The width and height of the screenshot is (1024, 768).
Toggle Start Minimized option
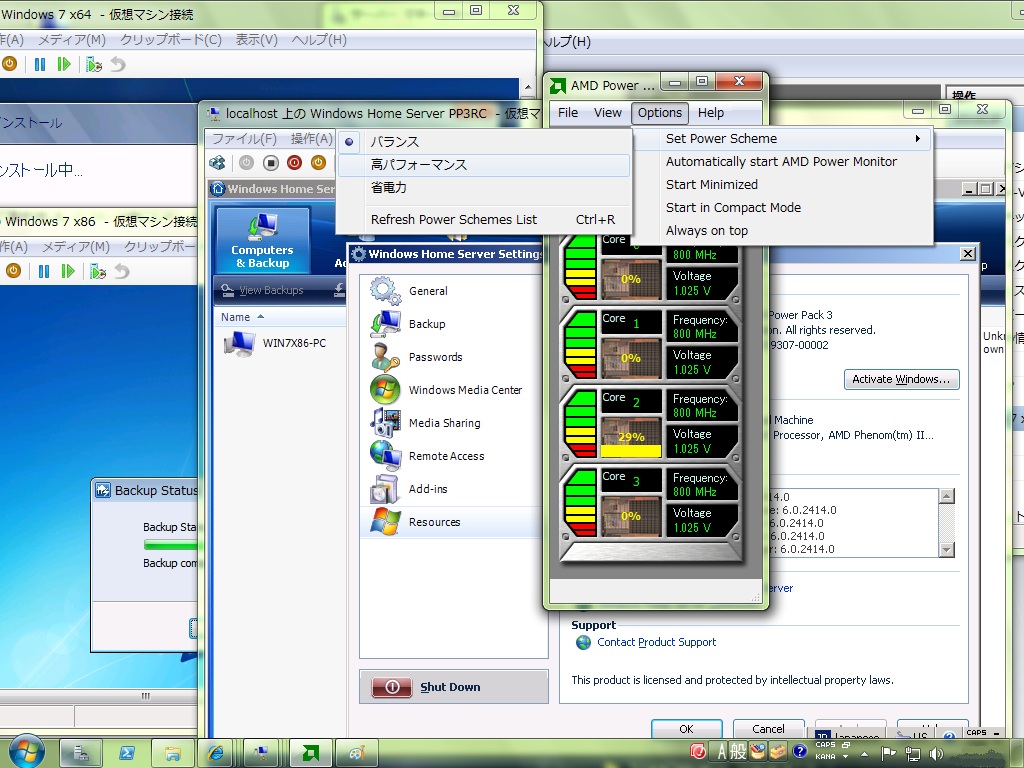pos(782,184)
